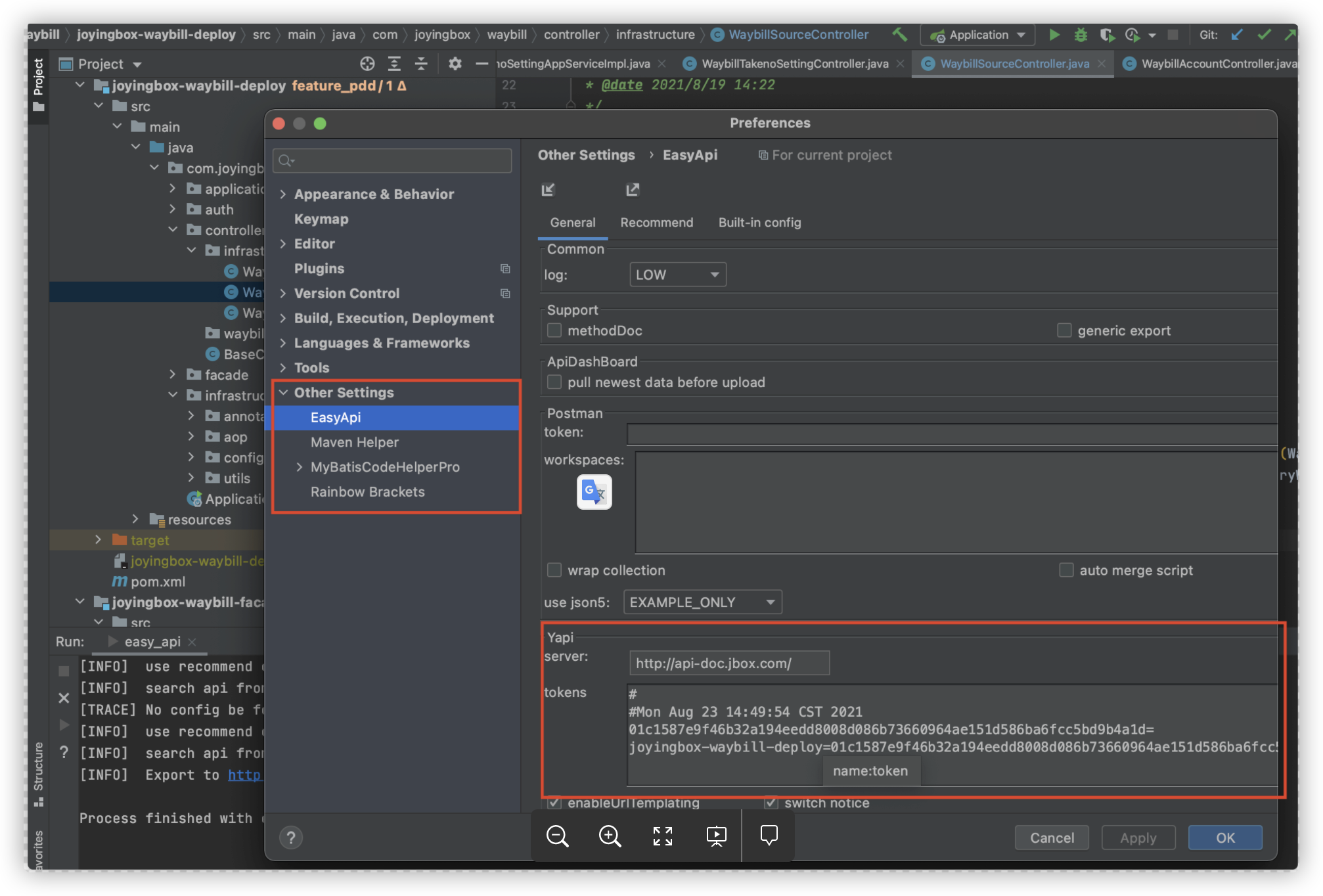Click EasyApi export settings icon
The width and height of the screenshot is (1323, 896).
pyautogui.click(x=632, y=190)
